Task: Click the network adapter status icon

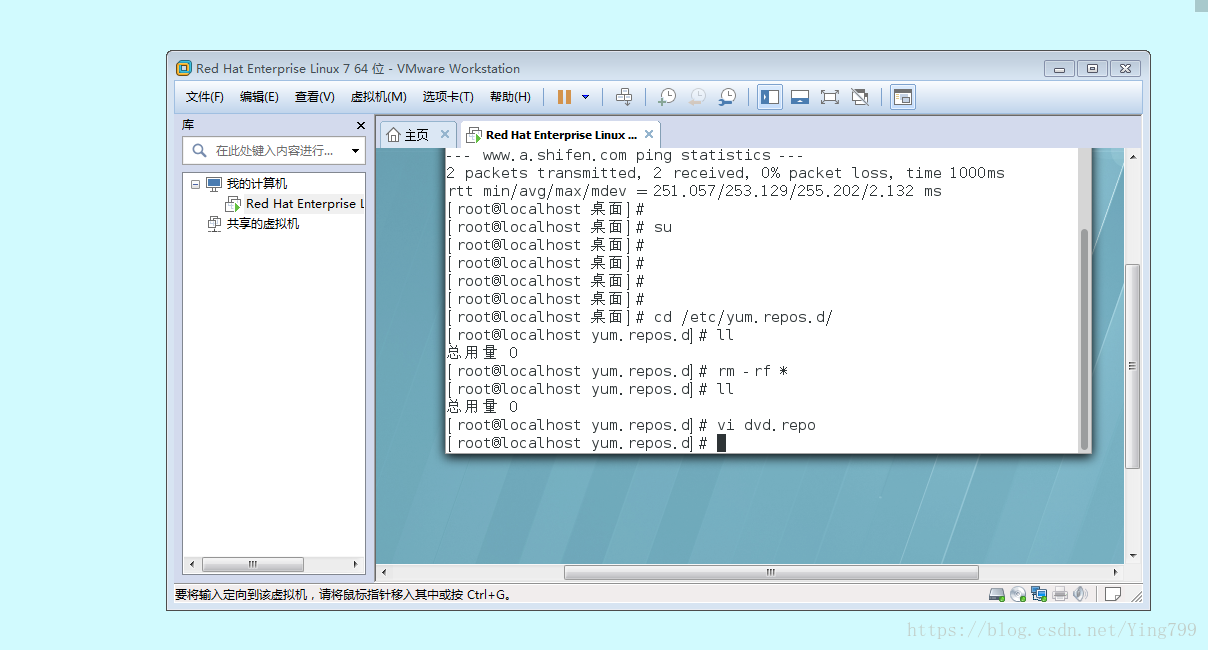Action: pos(1039,594)
